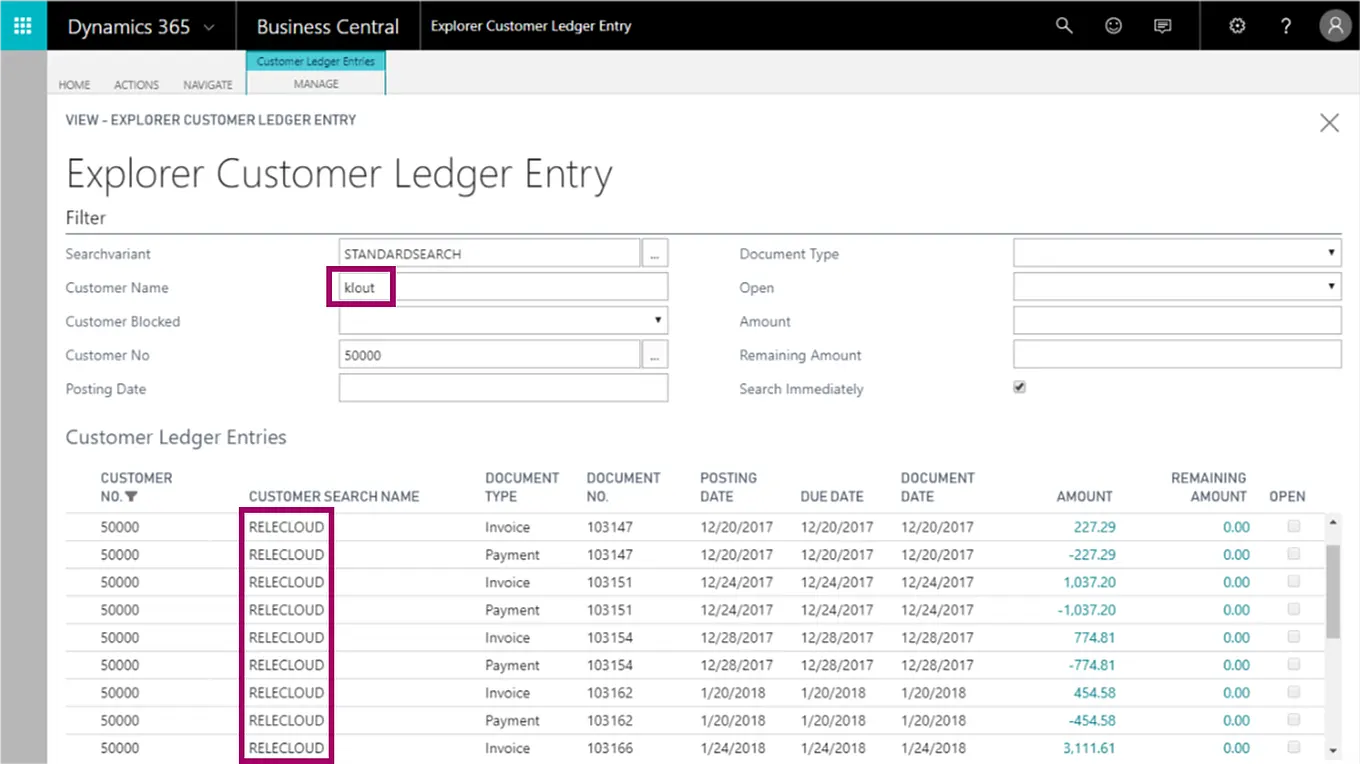This screenshot has height=764, width=1360.
Task: Open the settings gear icon
Action: click(x=1237, y=26)
